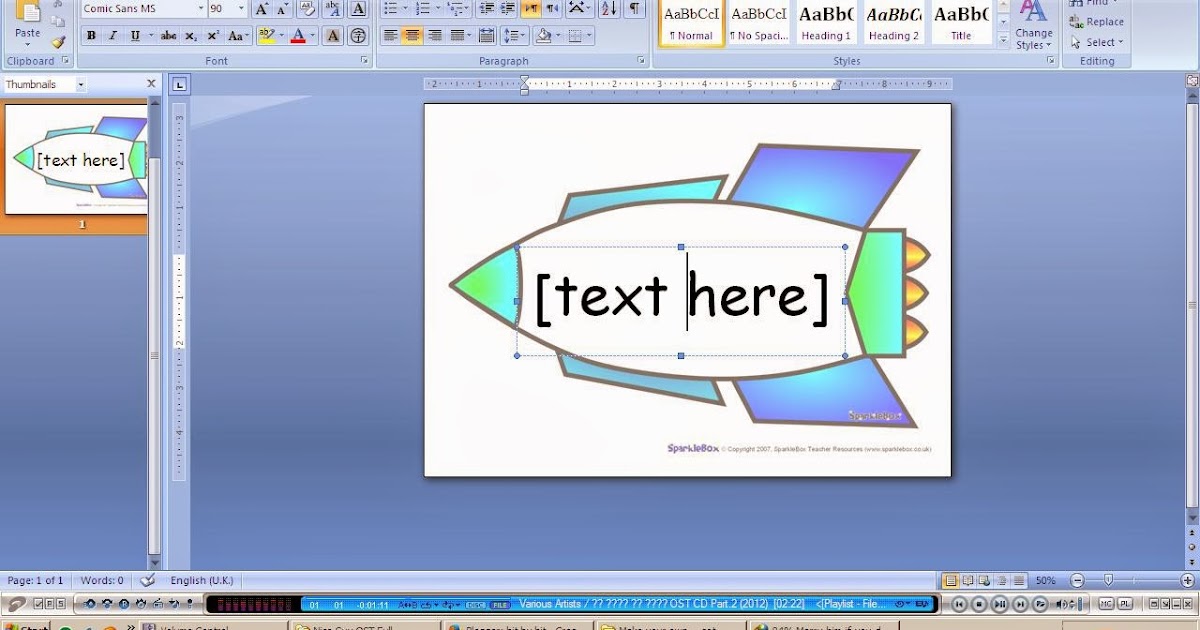Viewport: 1200px width, 630px height.
Task: Click the Change Styles button
Action: pos(1034,25)
